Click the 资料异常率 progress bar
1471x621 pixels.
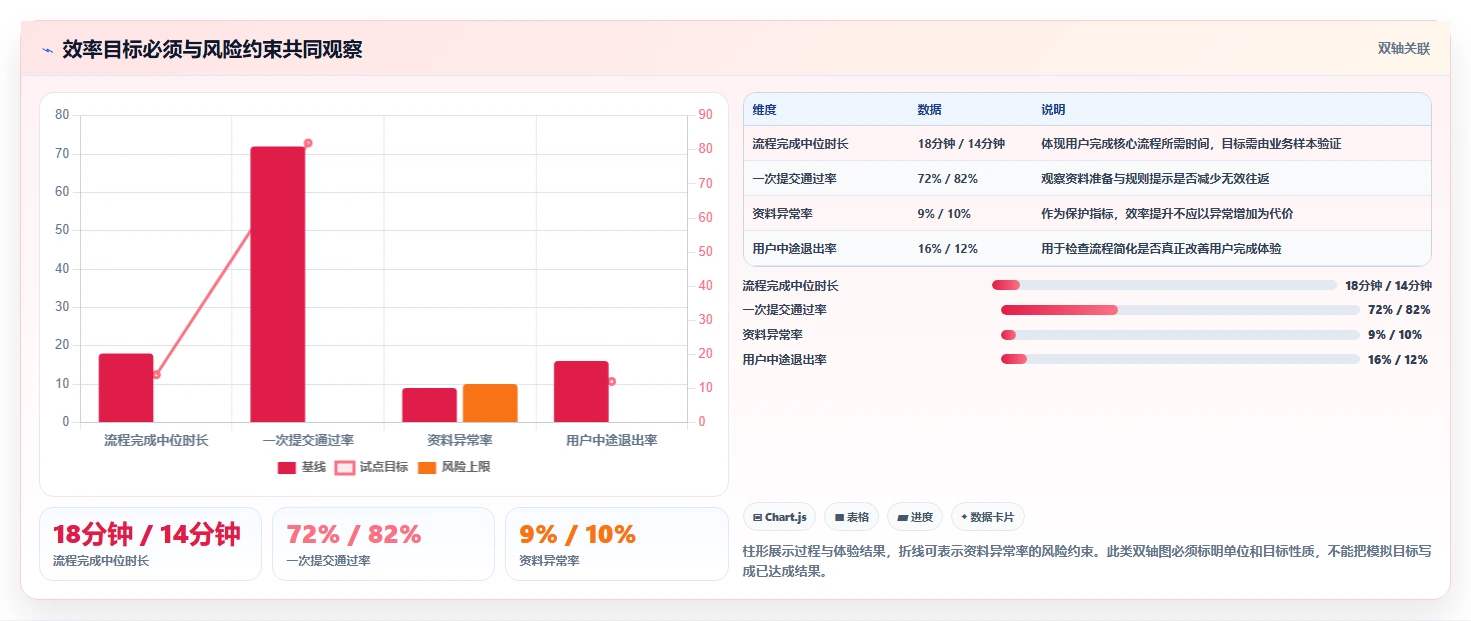pos(1180,335)
